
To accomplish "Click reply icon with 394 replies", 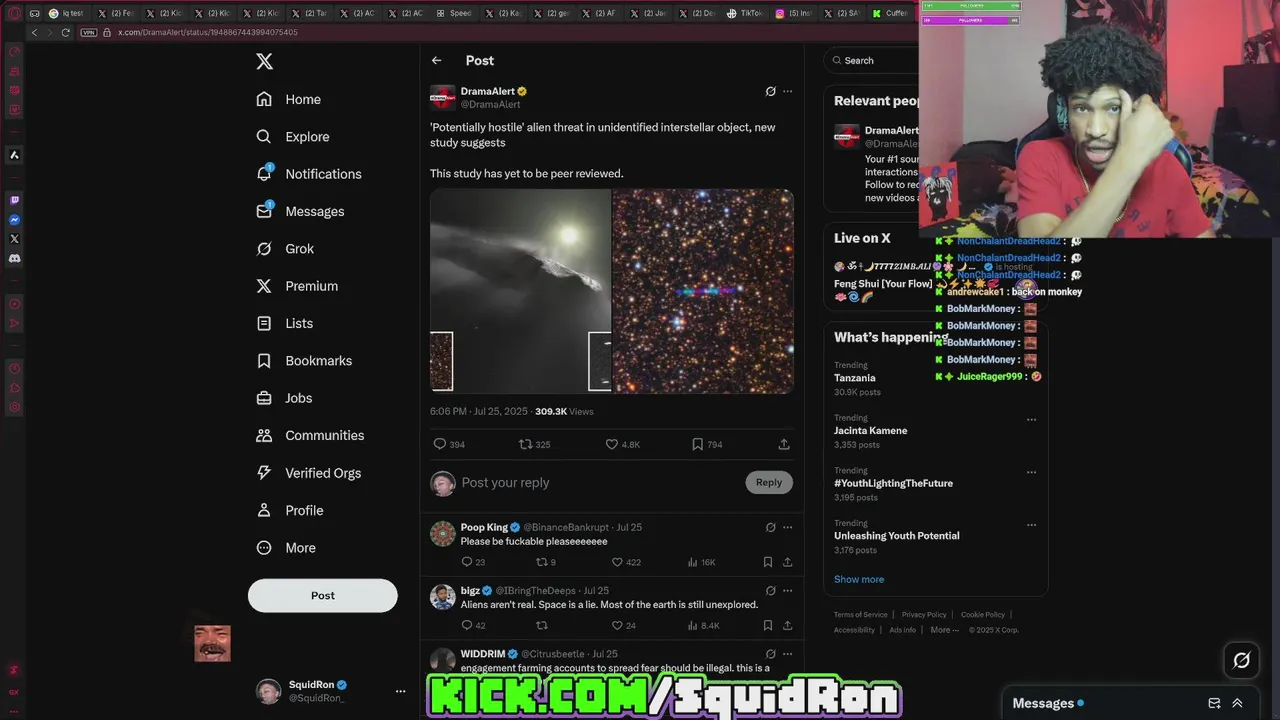I will [449, 444].
